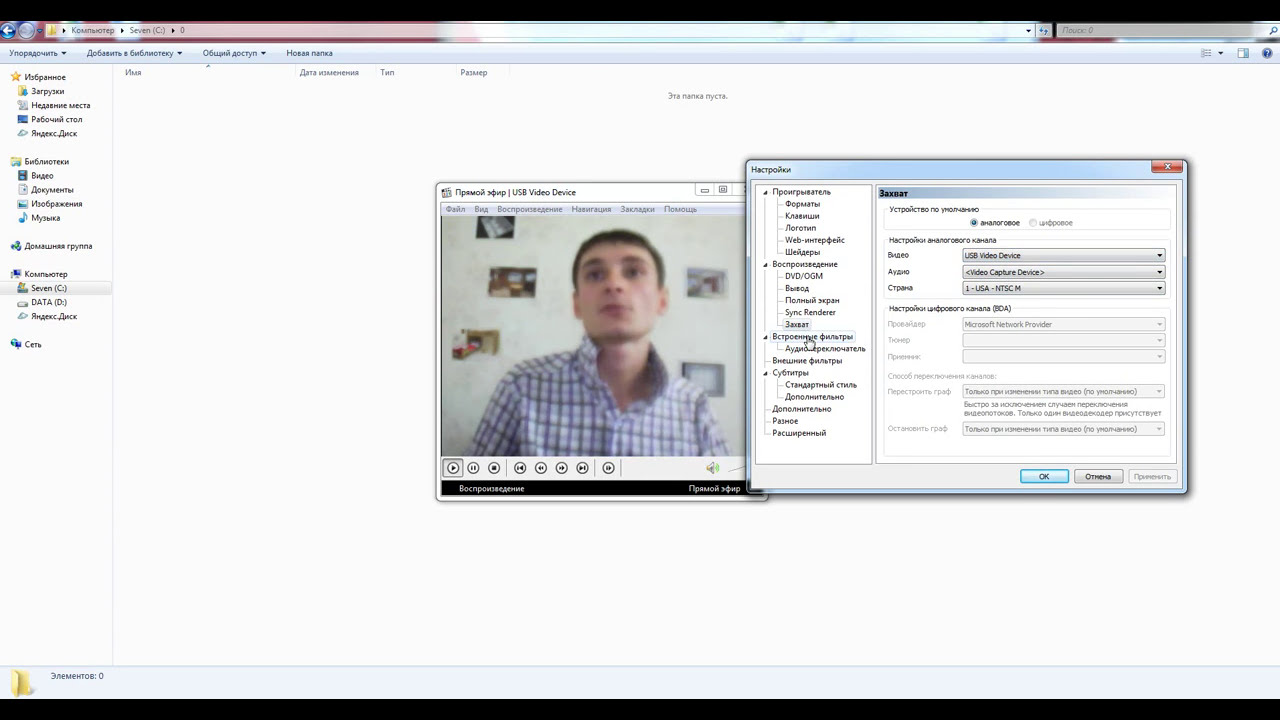Click Добавить в библиотеку in Explorer

click(x=134, y=53)
